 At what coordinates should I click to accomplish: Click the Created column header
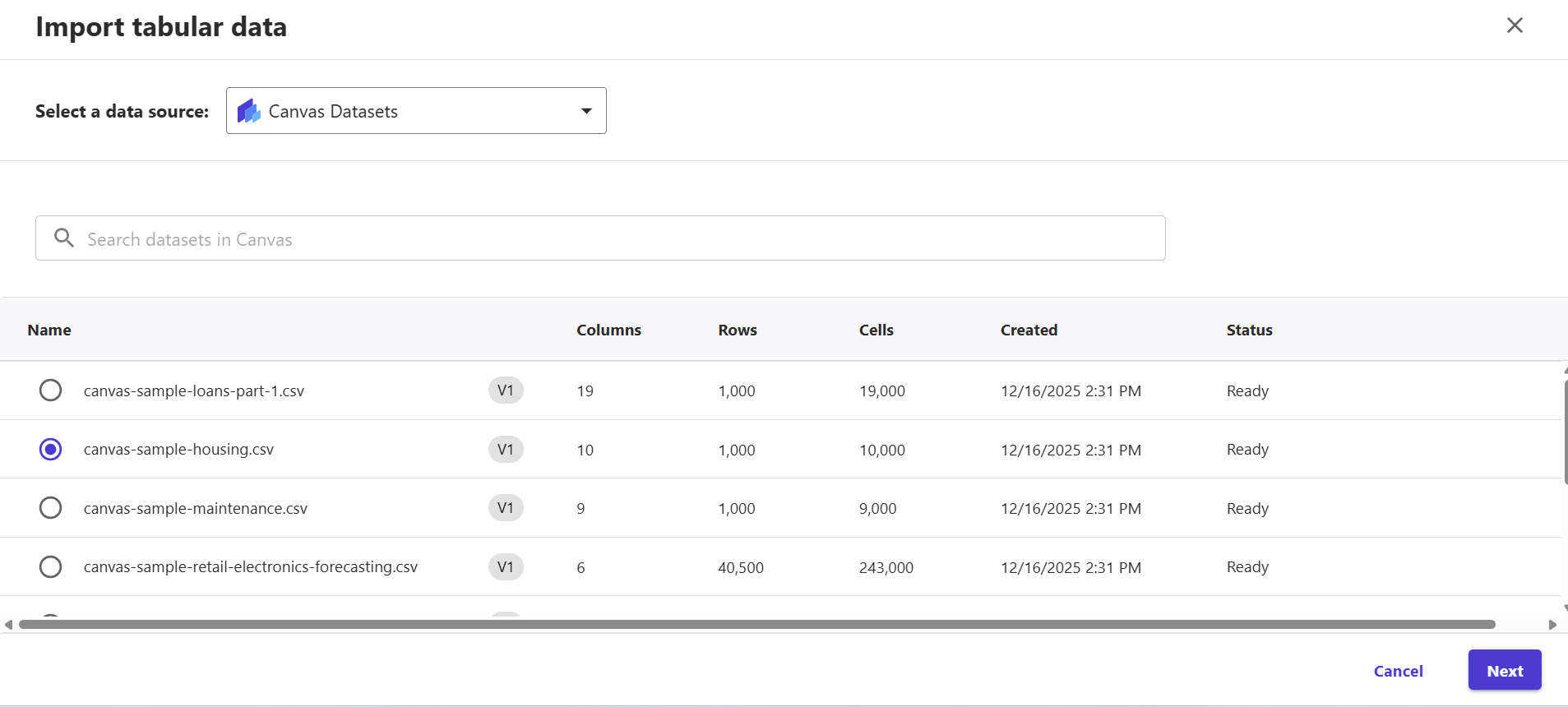1029,330
